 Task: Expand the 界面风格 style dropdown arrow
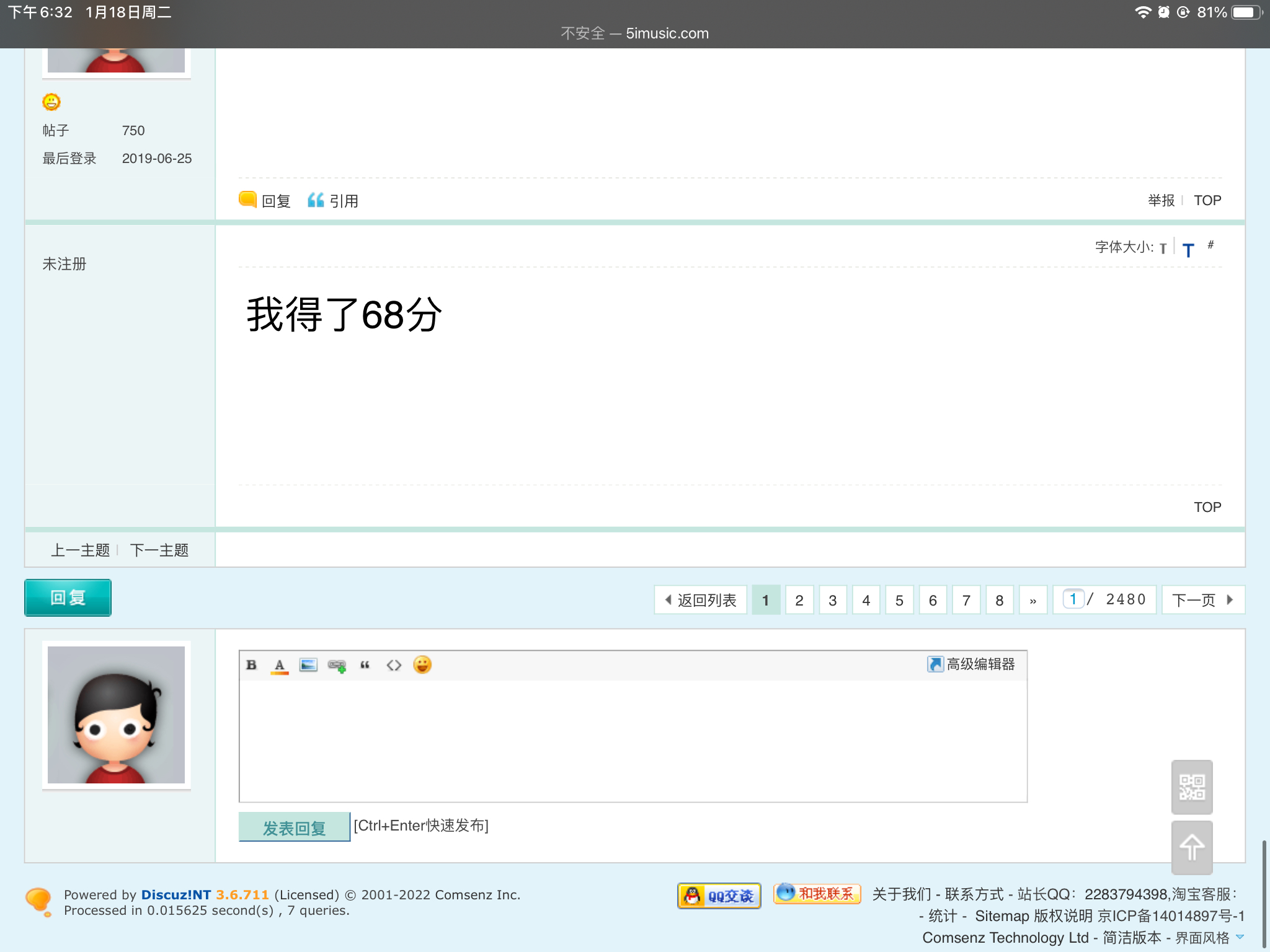pos(1240,937)
